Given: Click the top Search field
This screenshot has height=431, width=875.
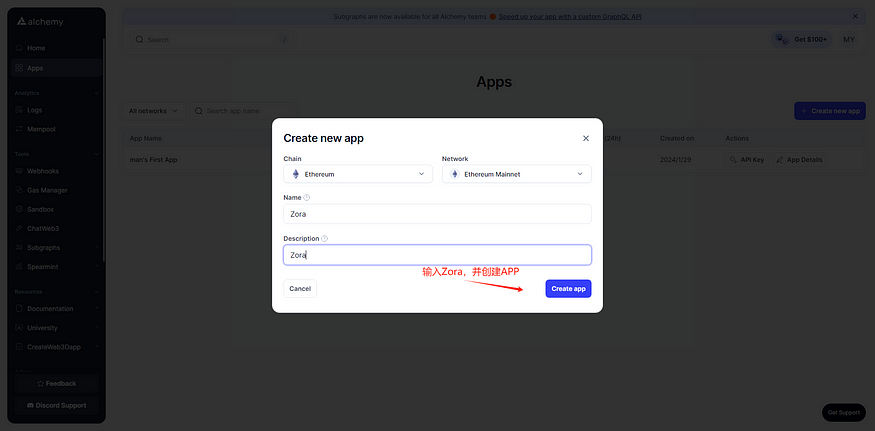Looking at the screenshot, I should click(x=213, y=40).
